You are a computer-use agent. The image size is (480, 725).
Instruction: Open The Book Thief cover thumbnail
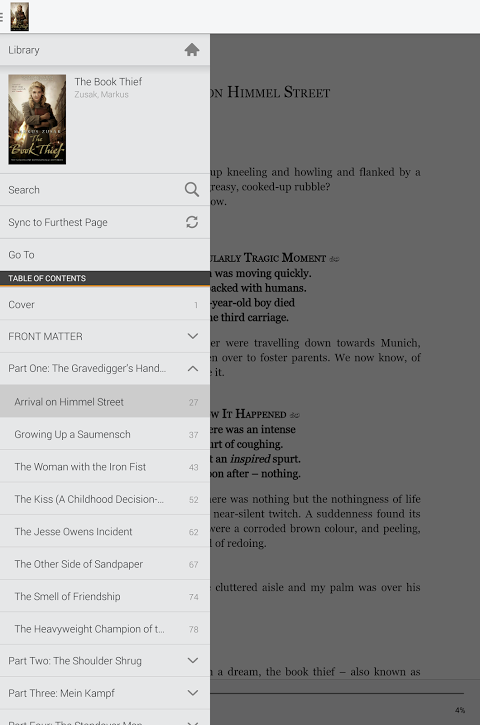(x=37, y=119)
